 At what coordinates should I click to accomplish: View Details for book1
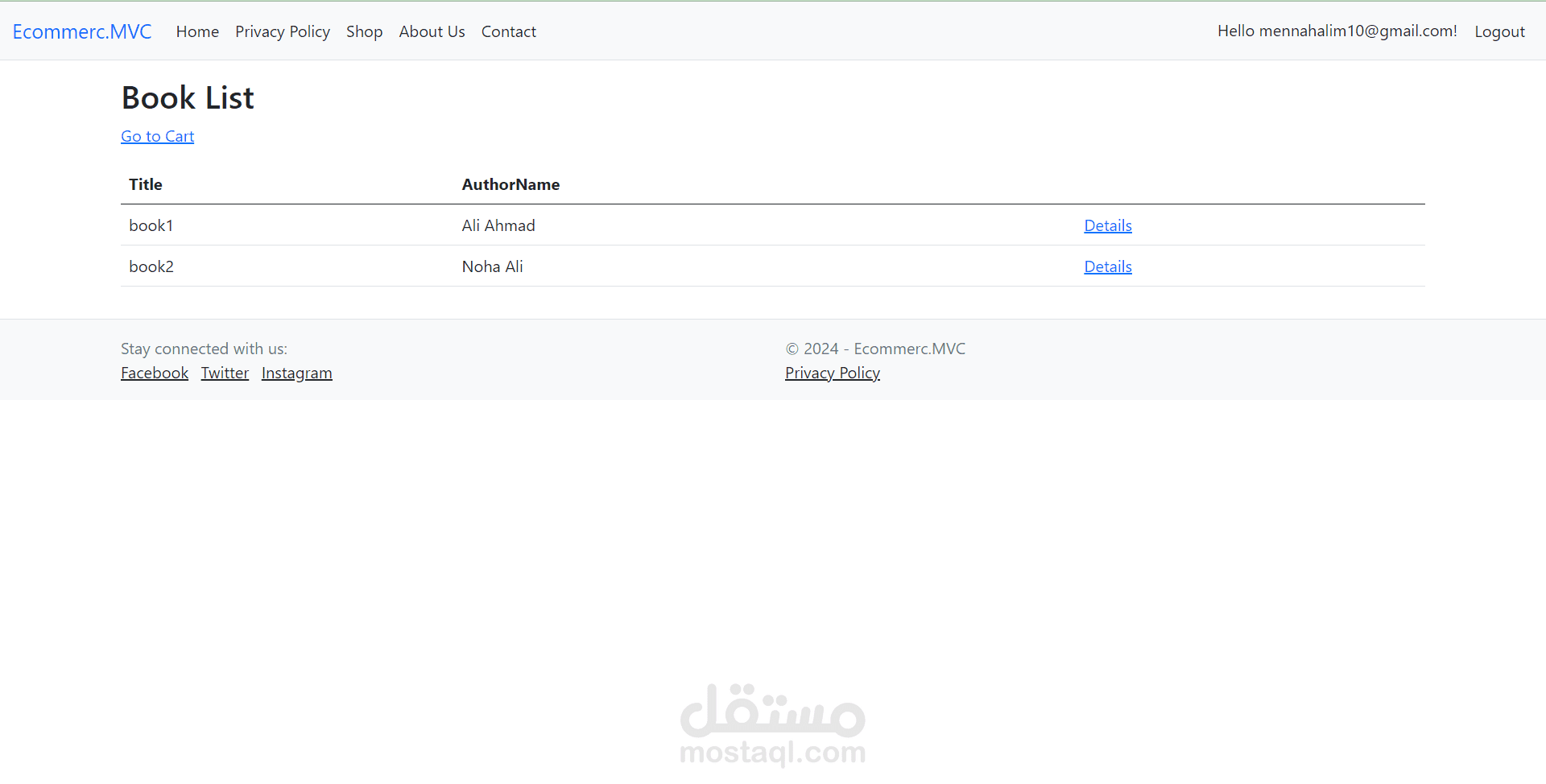tap(1108, 225)
